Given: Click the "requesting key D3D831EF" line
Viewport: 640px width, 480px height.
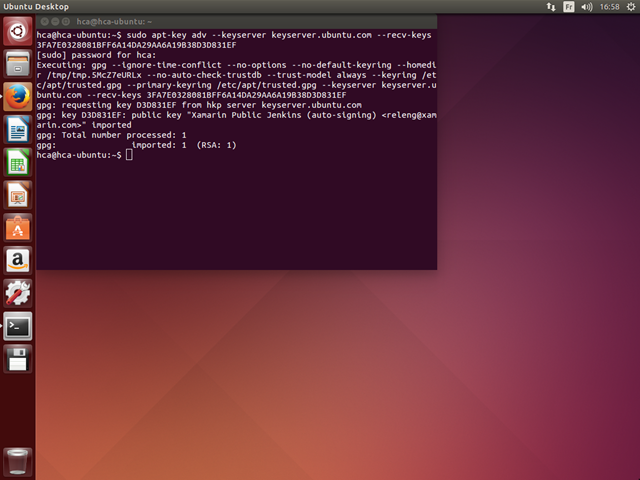Looking at the screenshot, I should (x=199, y=105).
